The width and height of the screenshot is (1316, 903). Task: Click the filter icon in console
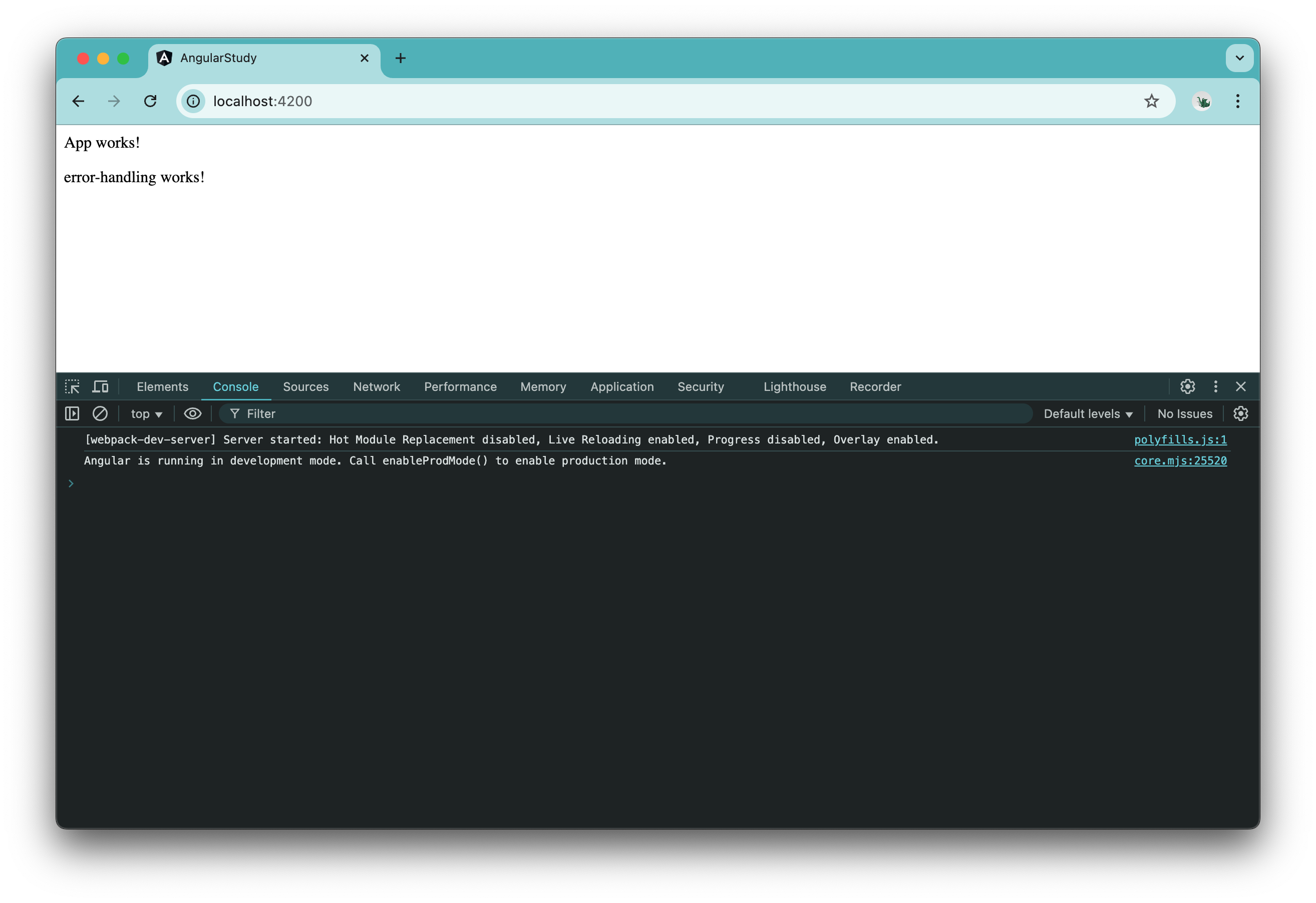(x=234, y=413)
